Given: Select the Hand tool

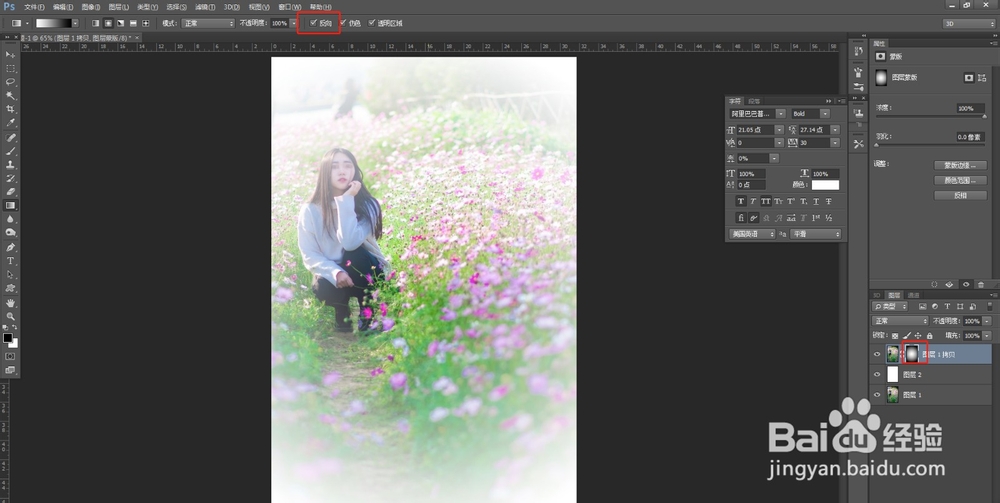Looking at the screenshot, I should [10, 302].
